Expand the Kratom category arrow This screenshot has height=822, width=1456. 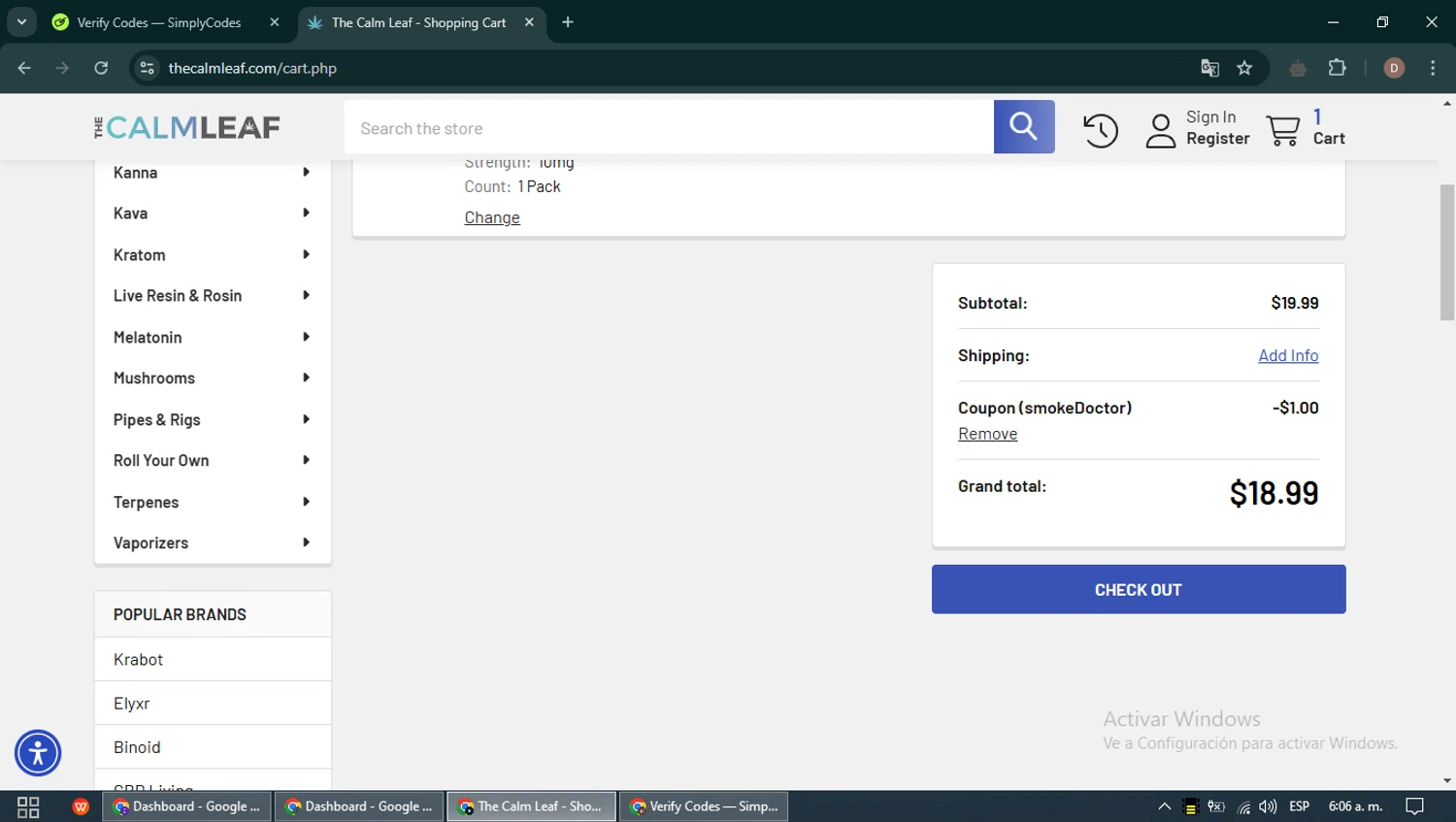pyautogui.click(x=306, y=254)
